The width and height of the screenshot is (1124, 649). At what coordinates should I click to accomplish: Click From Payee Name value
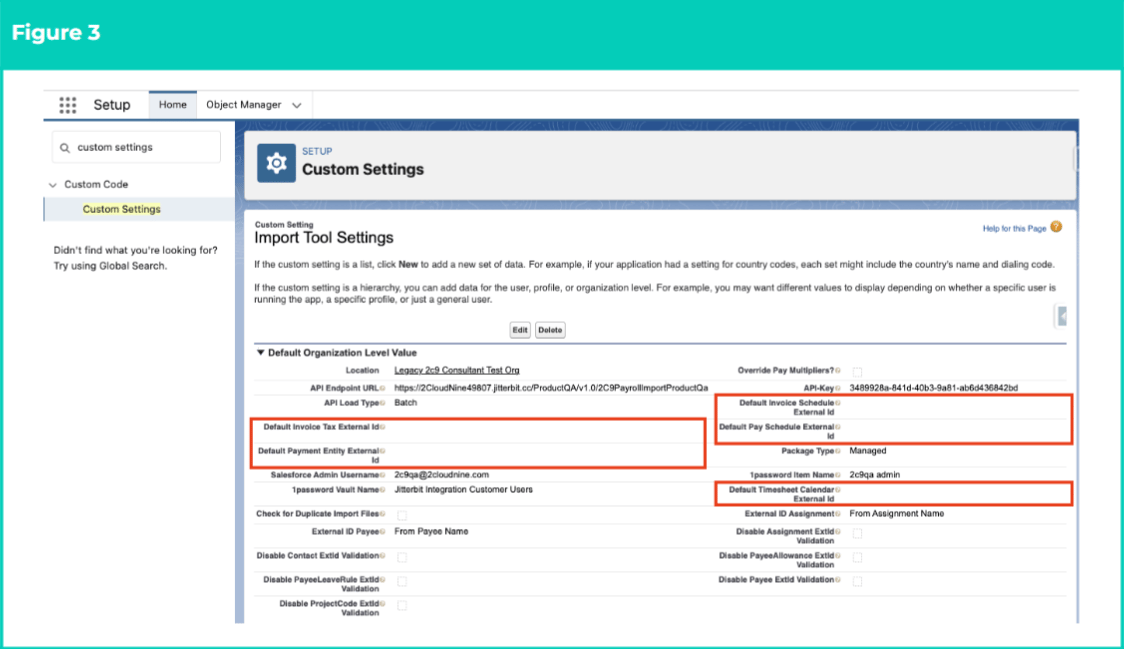point(431,531)
